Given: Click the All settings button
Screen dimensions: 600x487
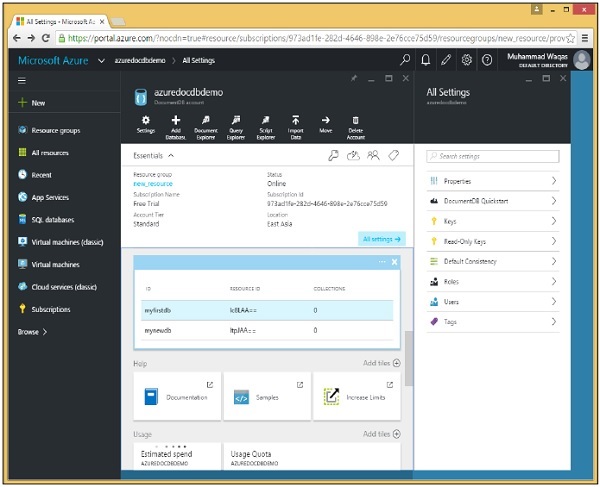Looking at the screenshot, I should 382,239.
